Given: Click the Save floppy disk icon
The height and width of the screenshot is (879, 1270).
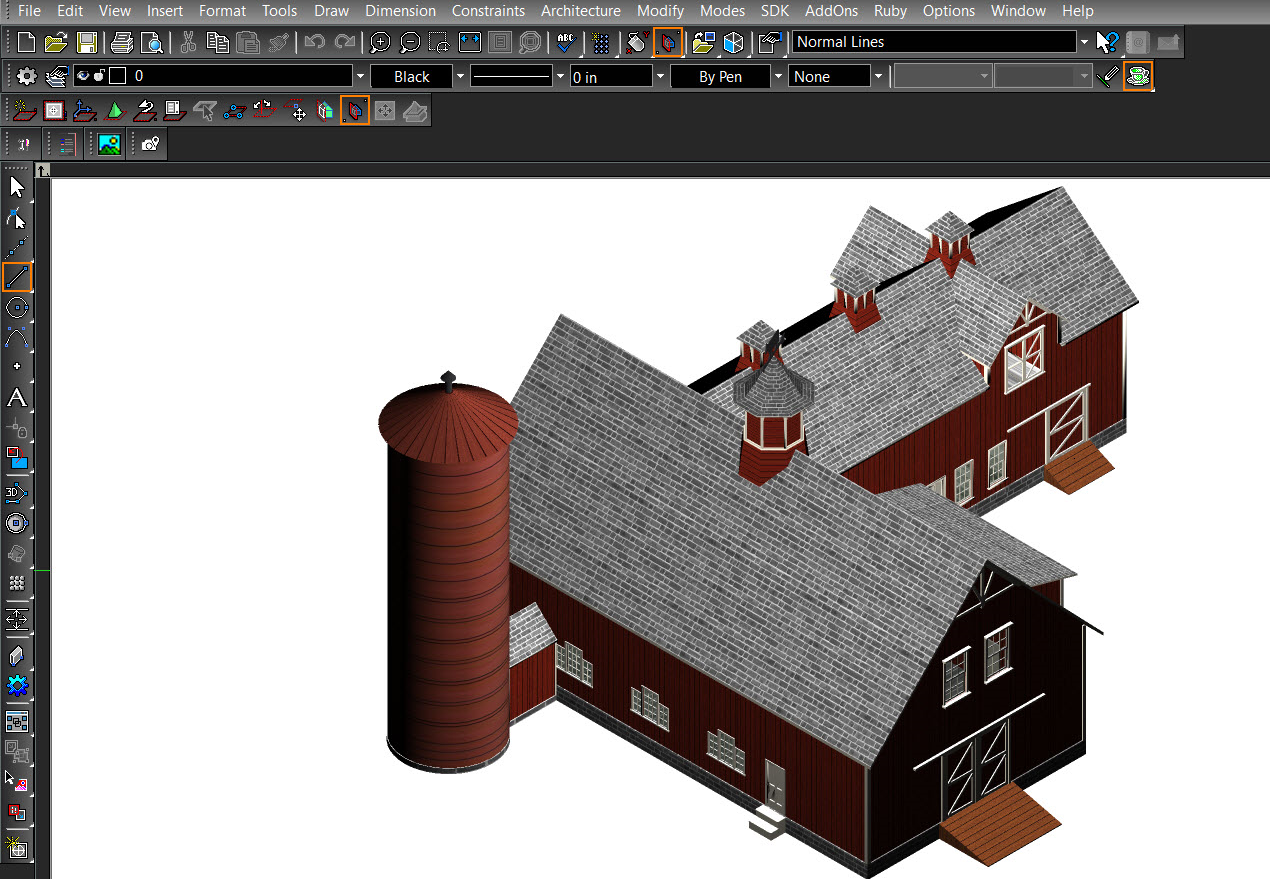Looking at the screenshot, I should point(87,42).
